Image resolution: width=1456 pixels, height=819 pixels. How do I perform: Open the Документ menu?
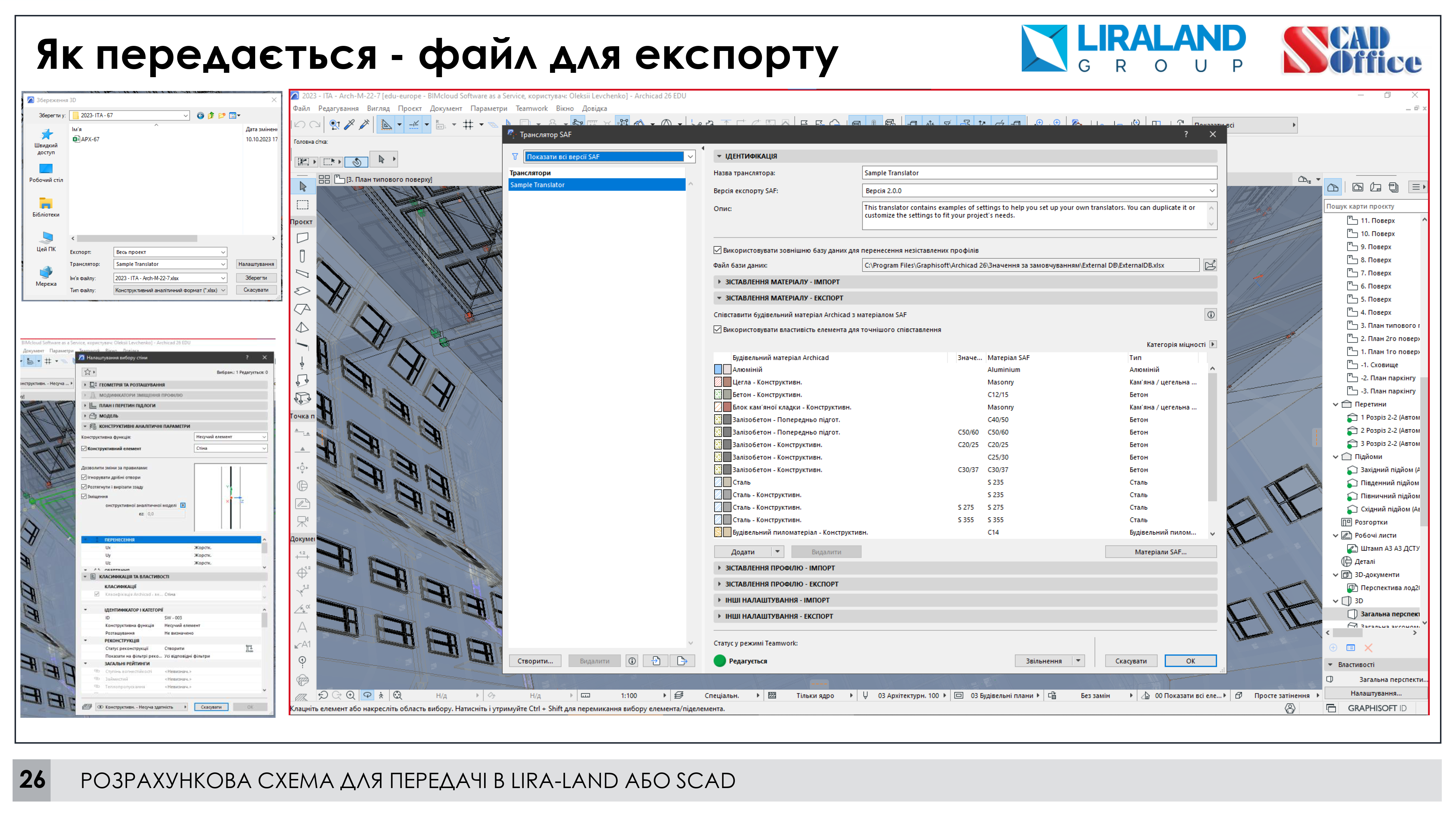point(446,108)
